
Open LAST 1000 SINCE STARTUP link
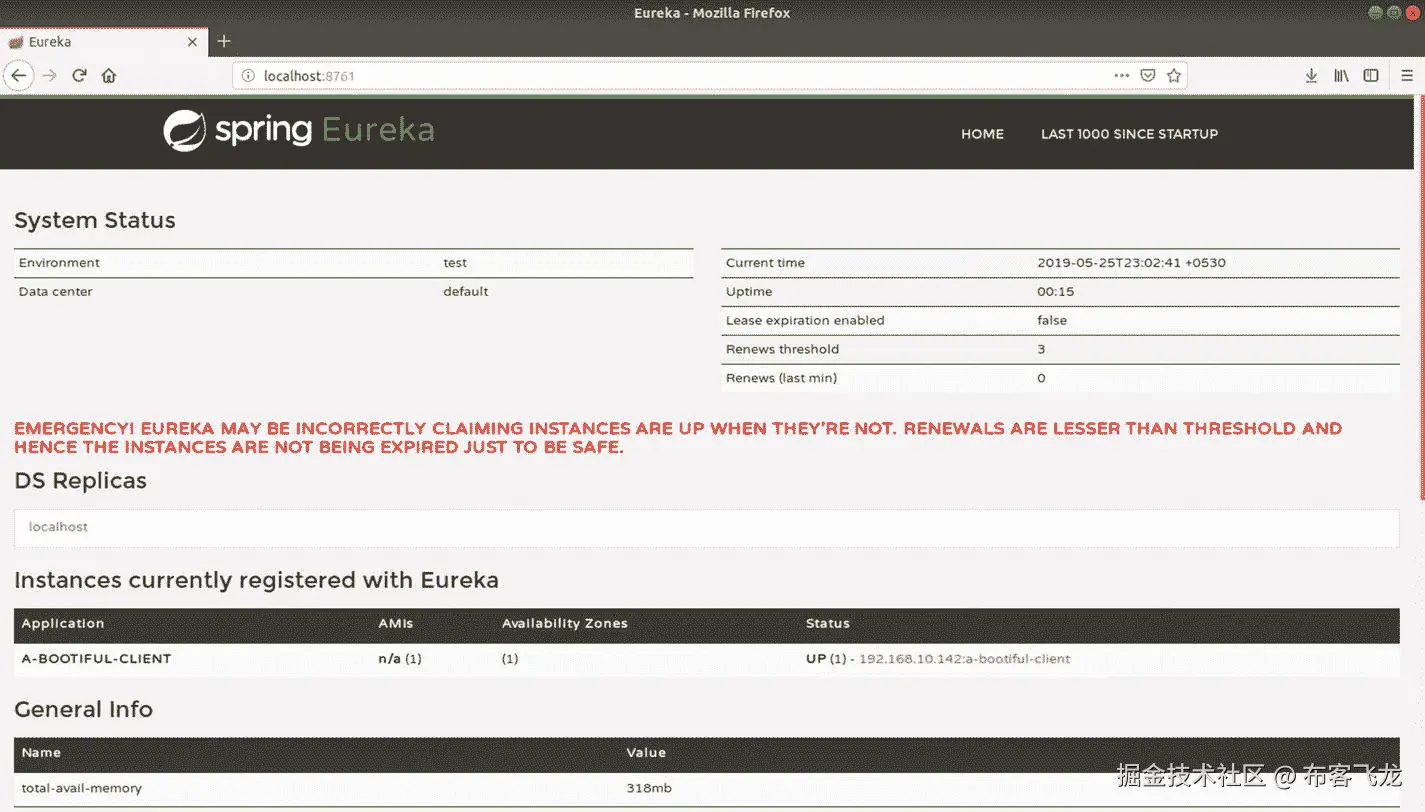click(x=1129, y=134)
